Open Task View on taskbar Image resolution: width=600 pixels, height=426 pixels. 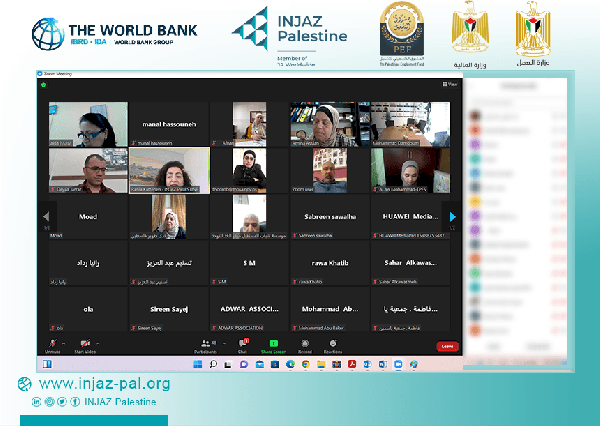228,364
